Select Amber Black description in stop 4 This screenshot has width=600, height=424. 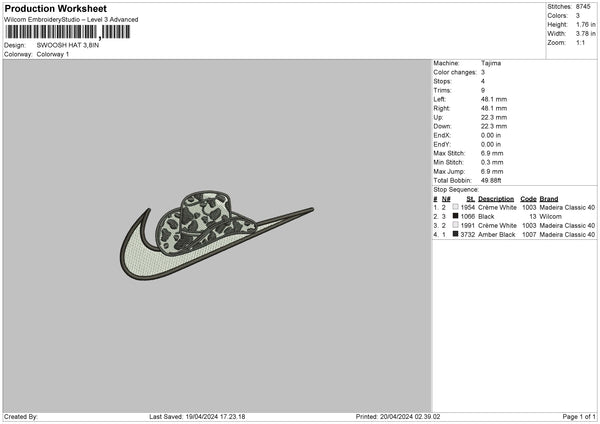(497, 235)
